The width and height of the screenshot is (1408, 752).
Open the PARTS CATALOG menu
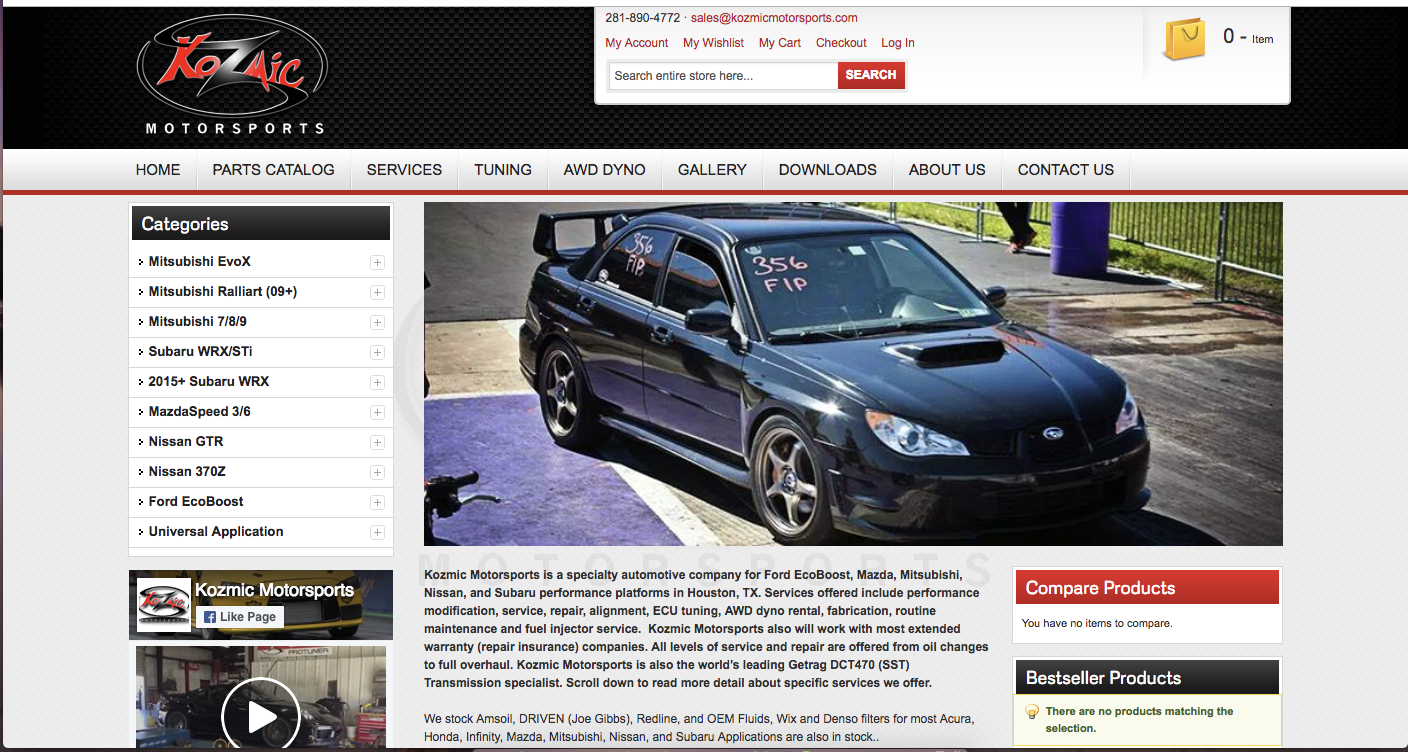click(273, 170)
